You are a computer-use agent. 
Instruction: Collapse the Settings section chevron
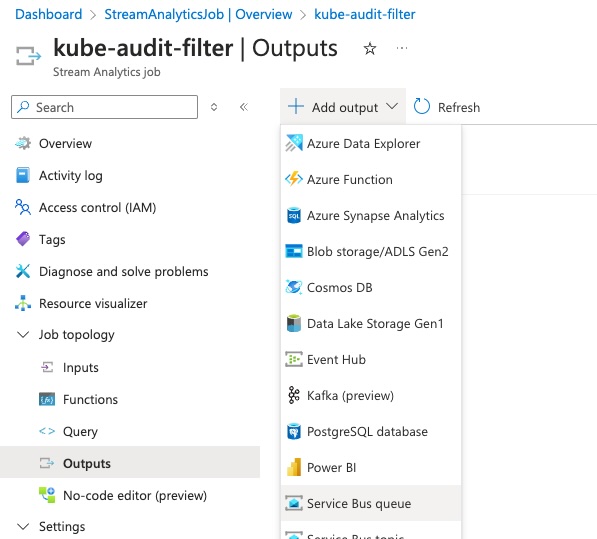[23, 526]
